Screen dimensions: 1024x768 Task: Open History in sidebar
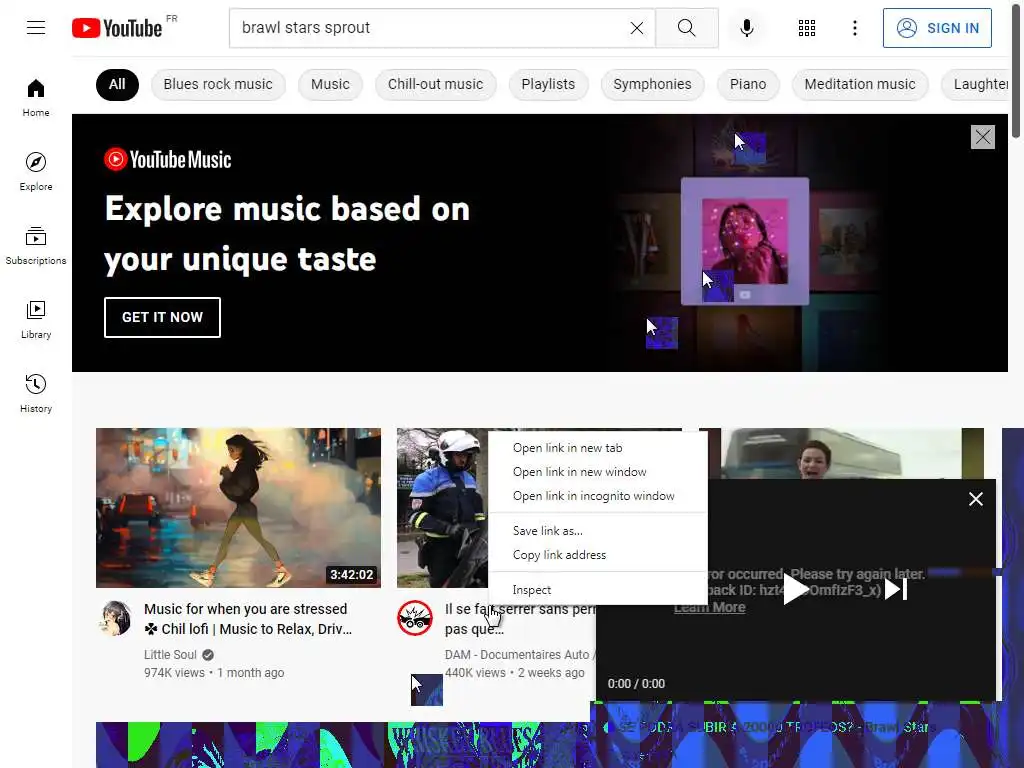pyautogui.click(x=36, y=393)
